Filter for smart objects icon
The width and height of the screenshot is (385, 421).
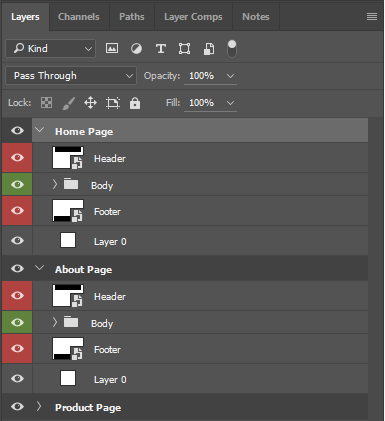click(x=209, y=49)
